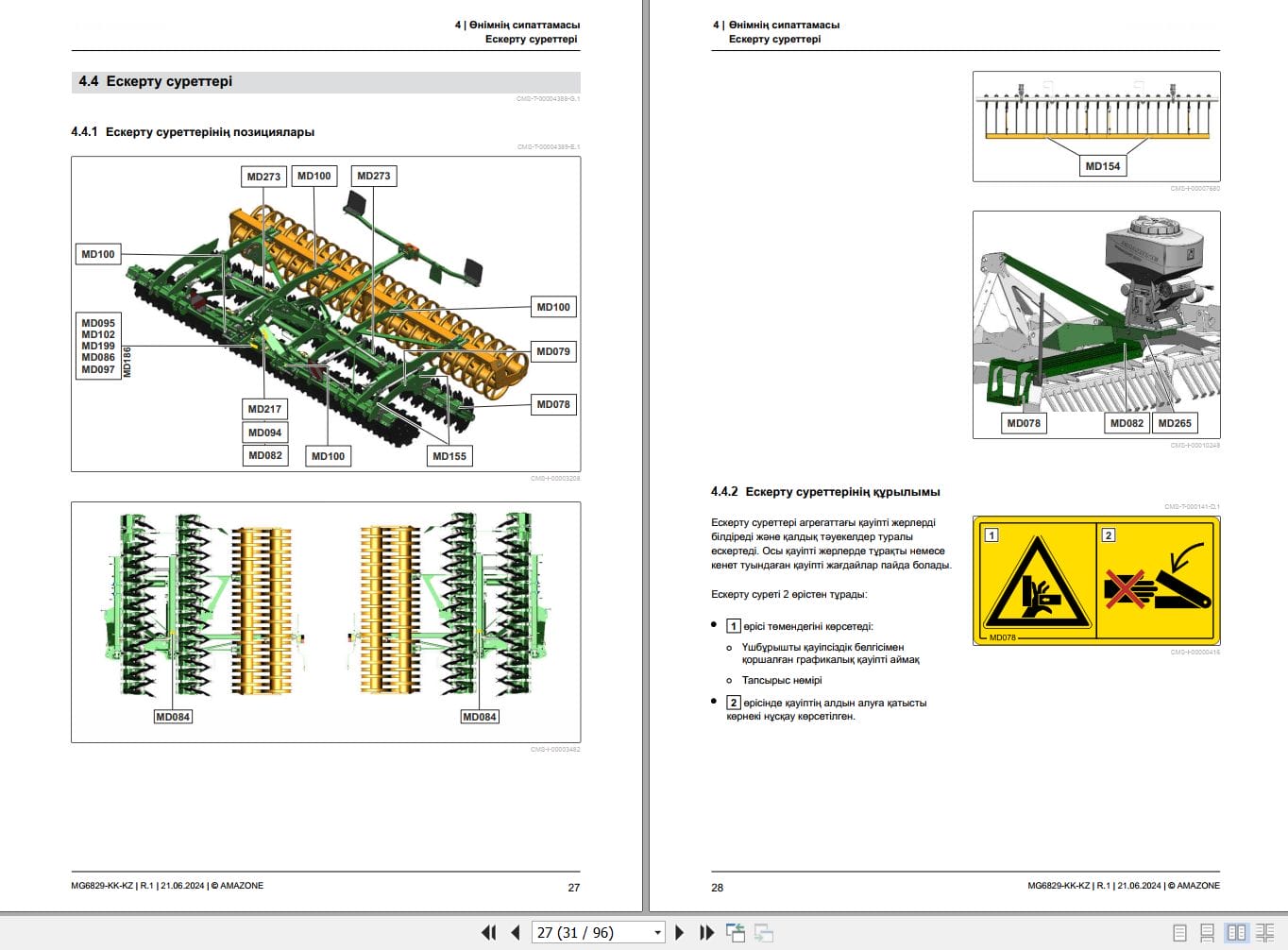Image resolution: width=1288 pixels, height=950 pixels.
Task: Click the MD217 label in main diagram
Action: 264,409
